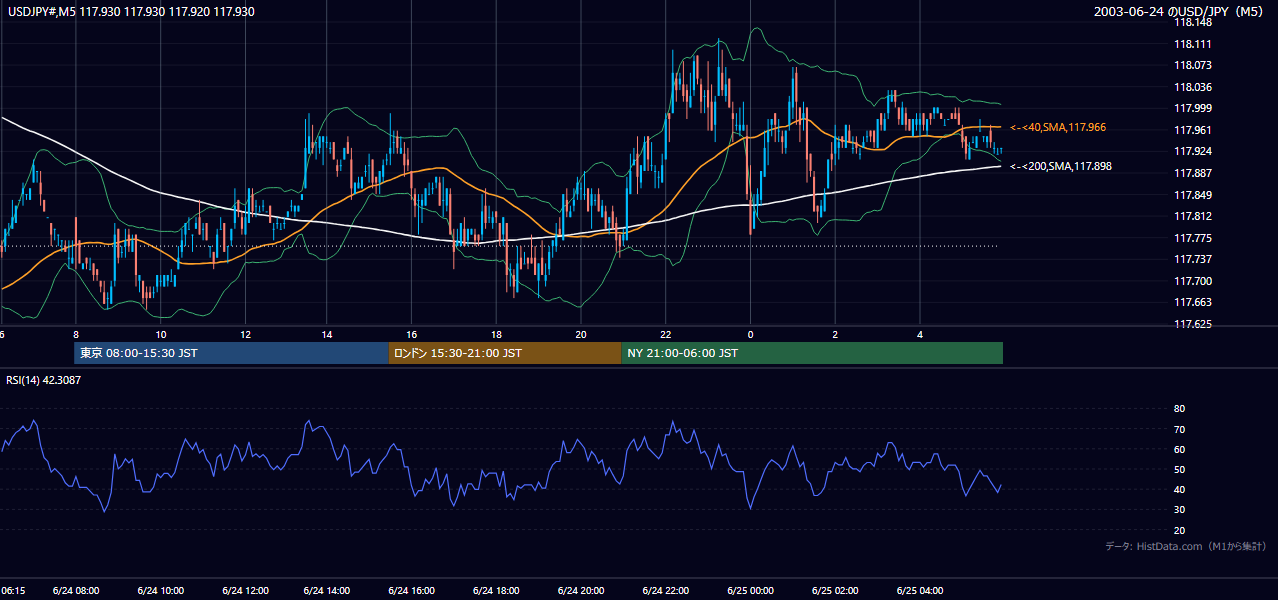This screenshot has height=600, width=1278.
Task: Click the RSI 40 level label
Action: tap(1180, 489)
